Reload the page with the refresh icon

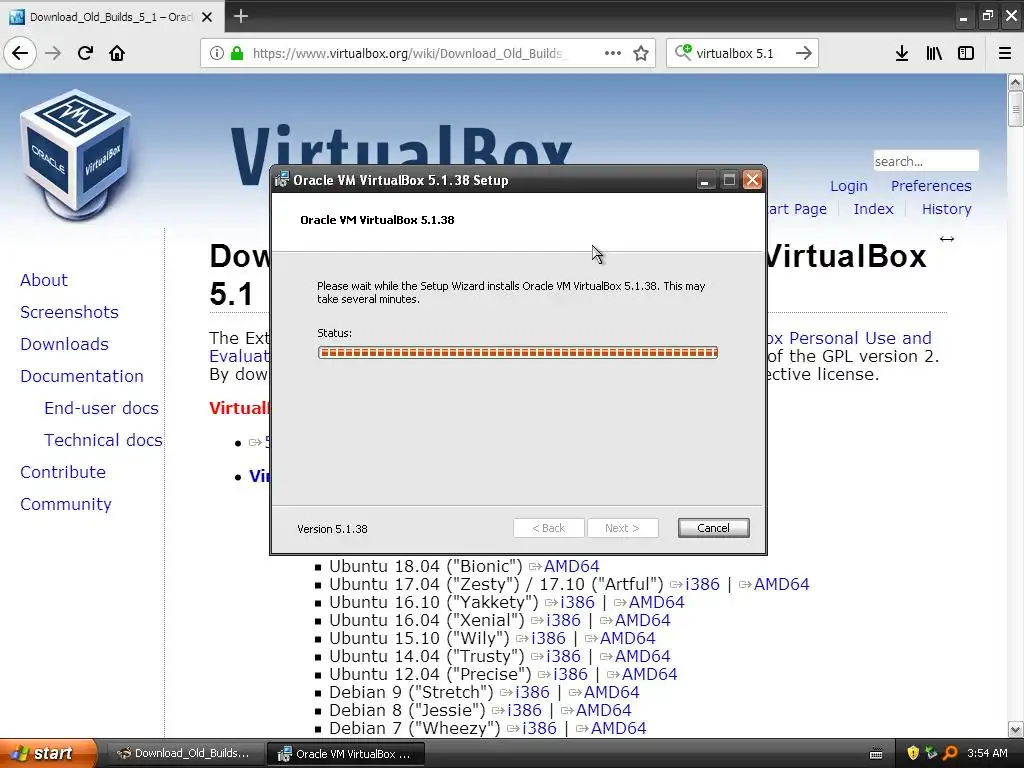85,53
